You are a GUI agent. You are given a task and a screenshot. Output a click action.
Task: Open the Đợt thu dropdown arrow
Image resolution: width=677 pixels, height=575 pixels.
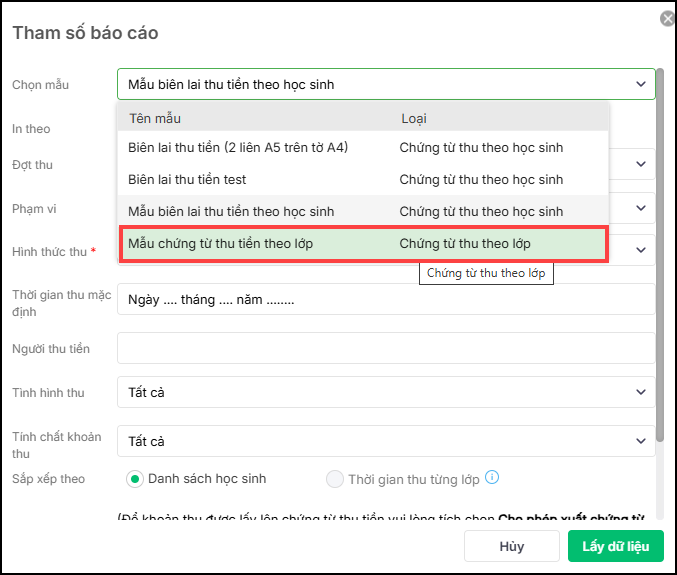click(641, 163)
